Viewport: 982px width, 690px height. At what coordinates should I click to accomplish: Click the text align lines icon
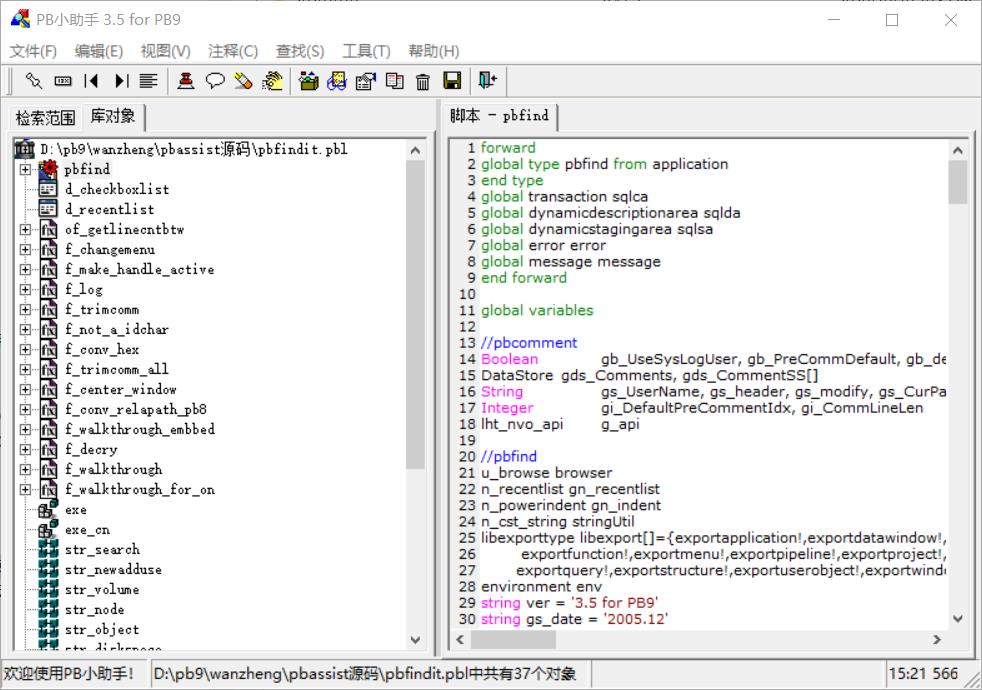tap(148, 81)
